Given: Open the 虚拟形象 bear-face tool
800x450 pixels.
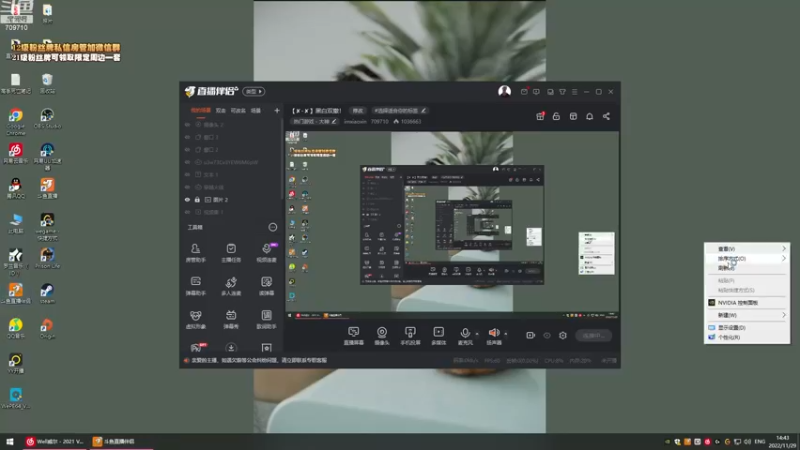Looking at the screenshot, I should point(195,319).
